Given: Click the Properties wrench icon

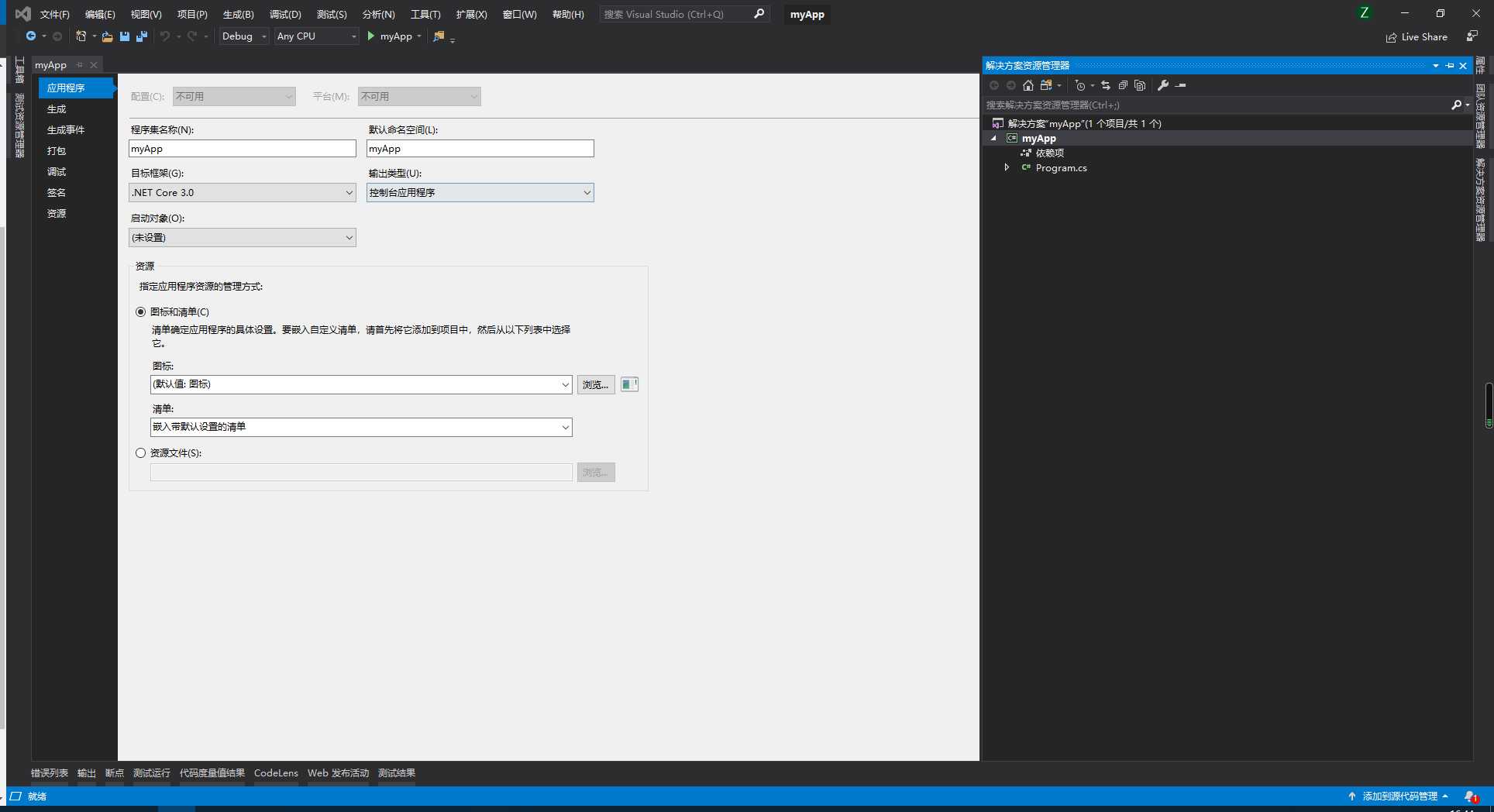Looking at the screenshot, I should (x=1163, y=85).
